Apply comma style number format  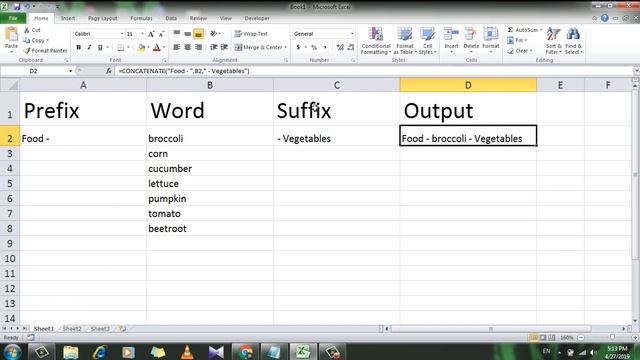pos(325,47)
